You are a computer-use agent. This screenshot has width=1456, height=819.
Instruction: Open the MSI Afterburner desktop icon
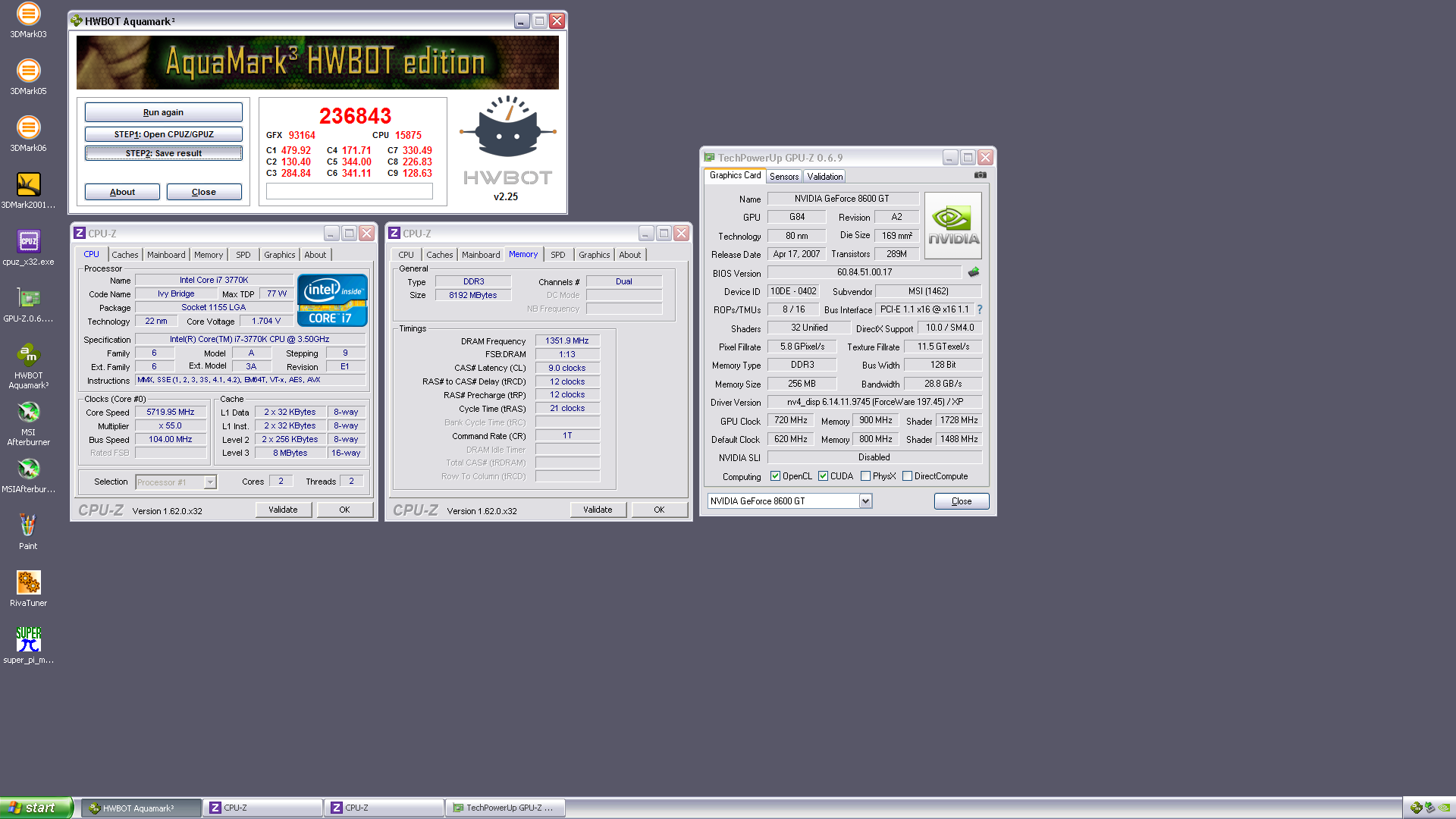(x=28, y=423)
